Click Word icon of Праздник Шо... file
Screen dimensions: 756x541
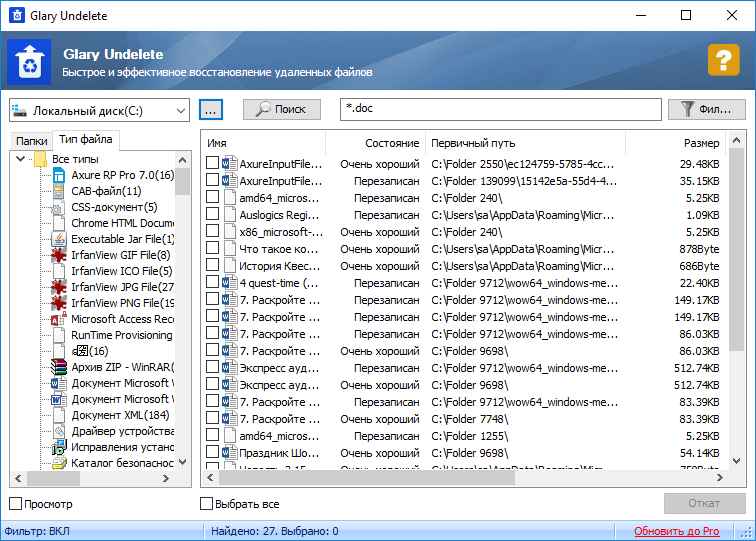click(230, 453)
